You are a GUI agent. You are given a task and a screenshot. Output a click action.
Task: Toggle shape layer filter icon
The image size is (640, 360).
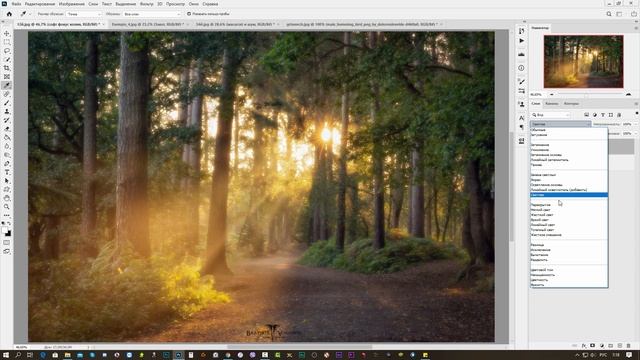click(x=611, y=115)
